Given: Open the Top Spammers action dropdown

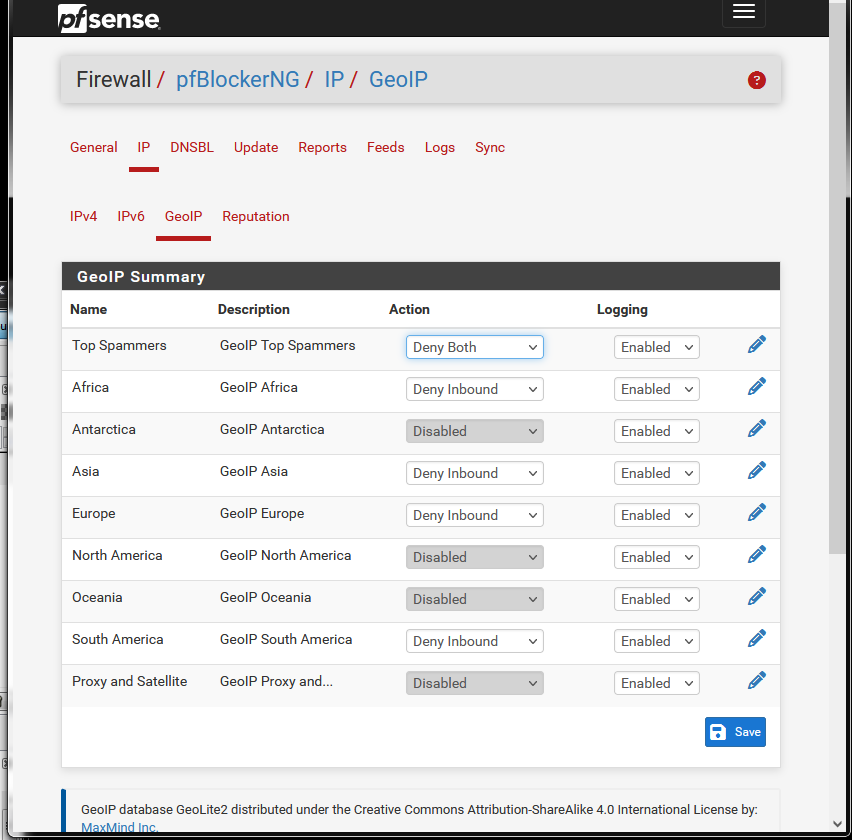Looking at the screenshot, I should [474, 347].
